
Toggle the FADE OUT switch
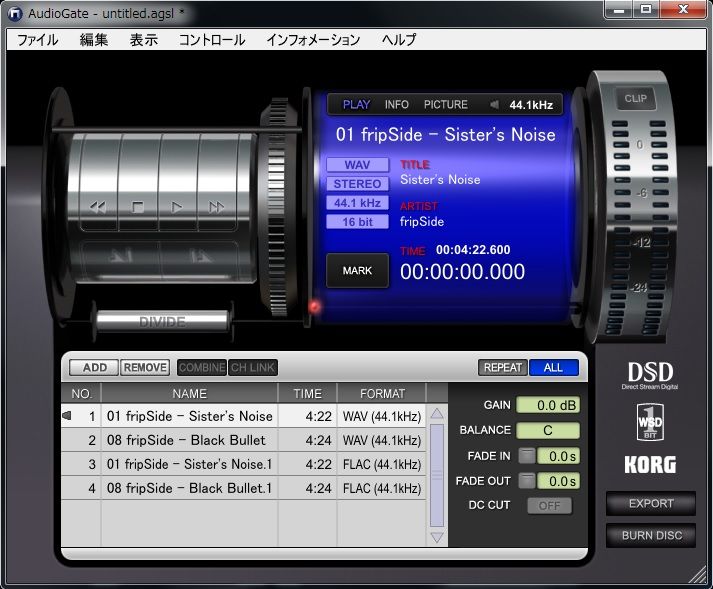click(527, 481)
